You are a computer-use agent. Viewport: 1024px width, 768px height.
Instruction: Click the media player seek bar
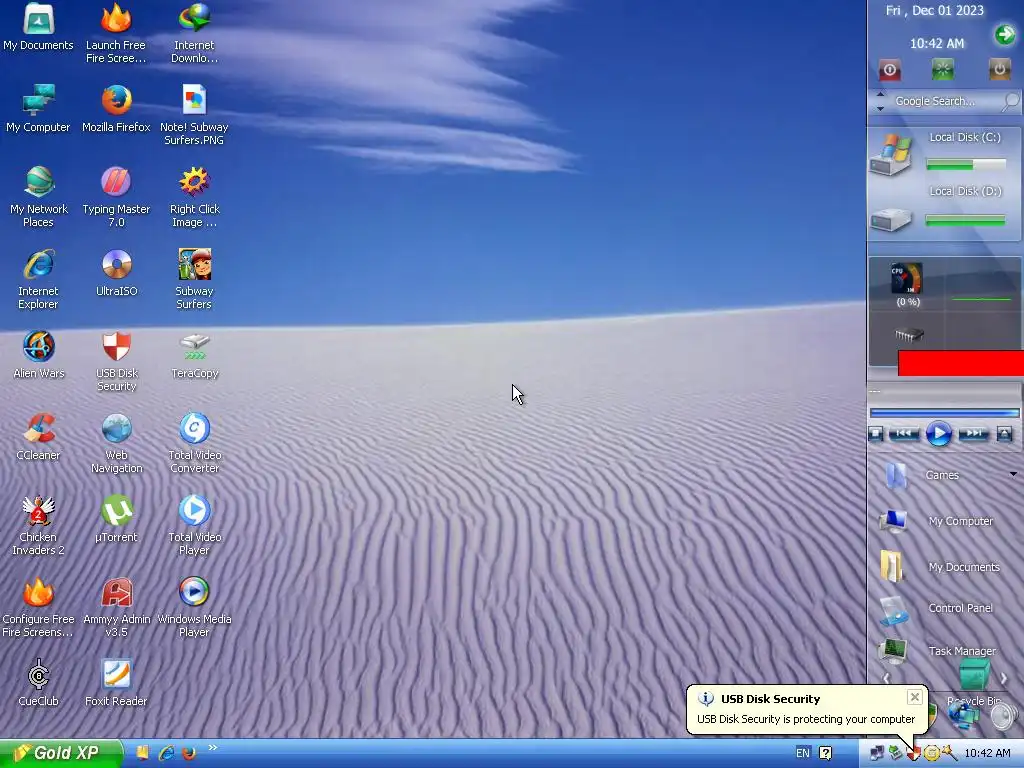[944, 413]
